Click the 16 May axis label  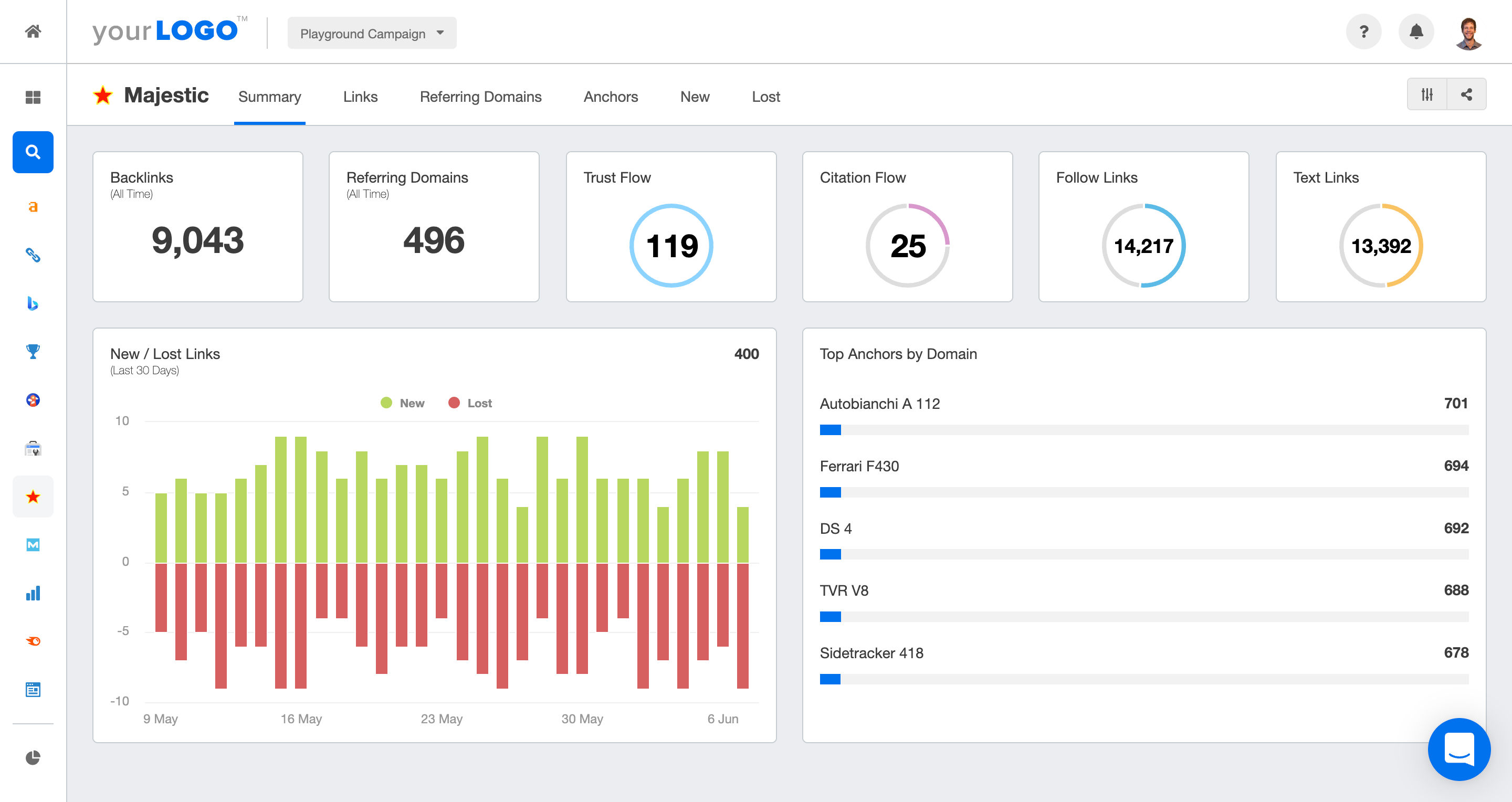click(x=301, y=719)
